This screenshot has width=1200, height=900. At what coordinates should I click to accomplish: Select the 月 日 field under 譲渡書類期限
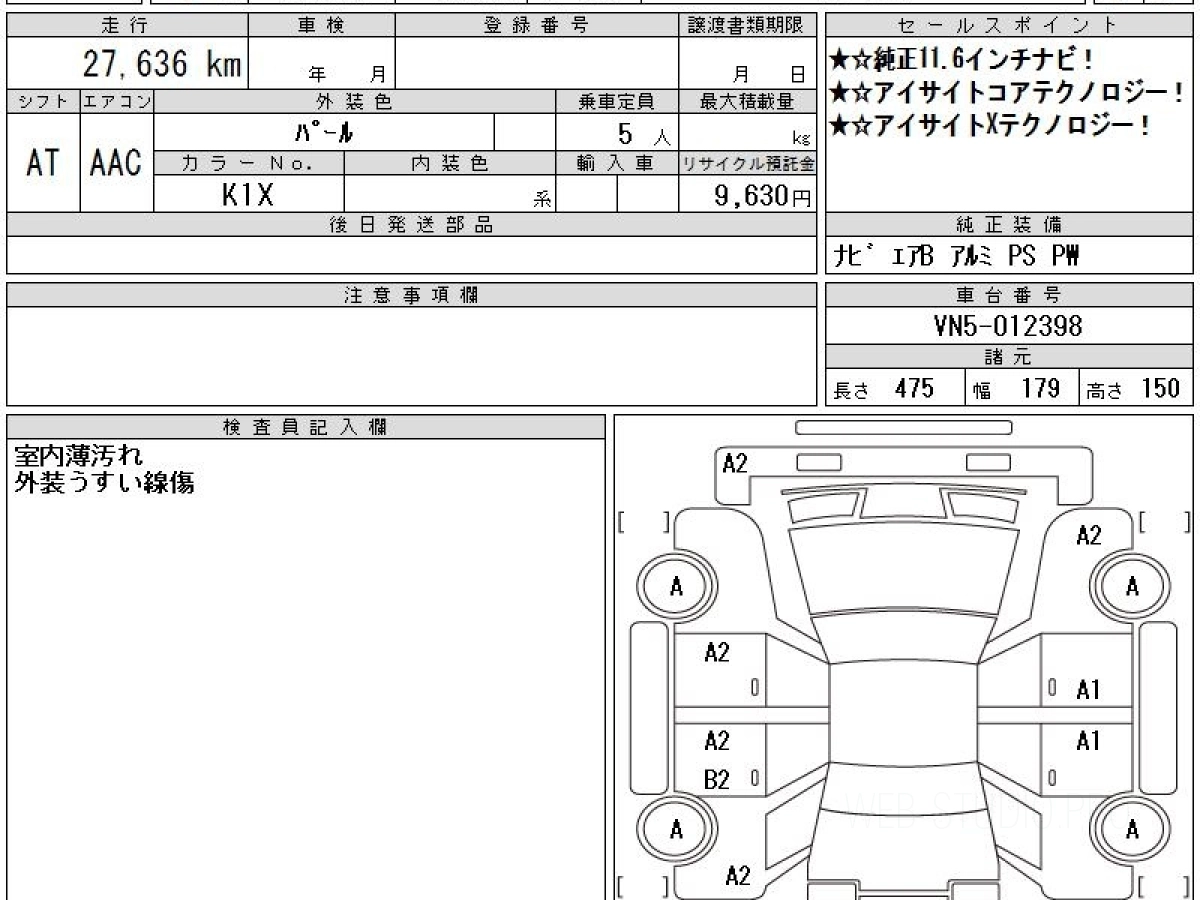769,73
